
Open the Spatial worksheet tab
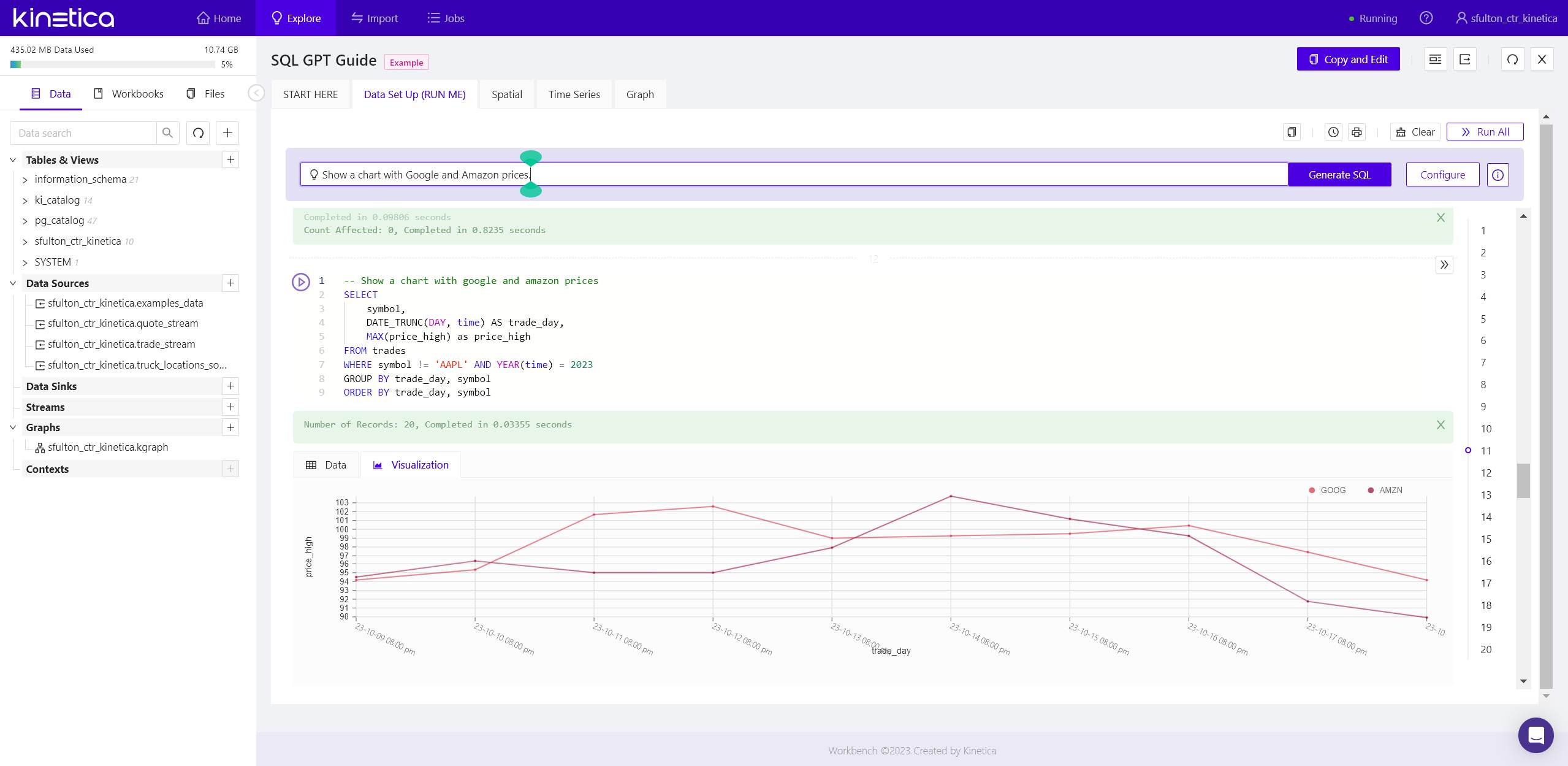tap(507, 94)
